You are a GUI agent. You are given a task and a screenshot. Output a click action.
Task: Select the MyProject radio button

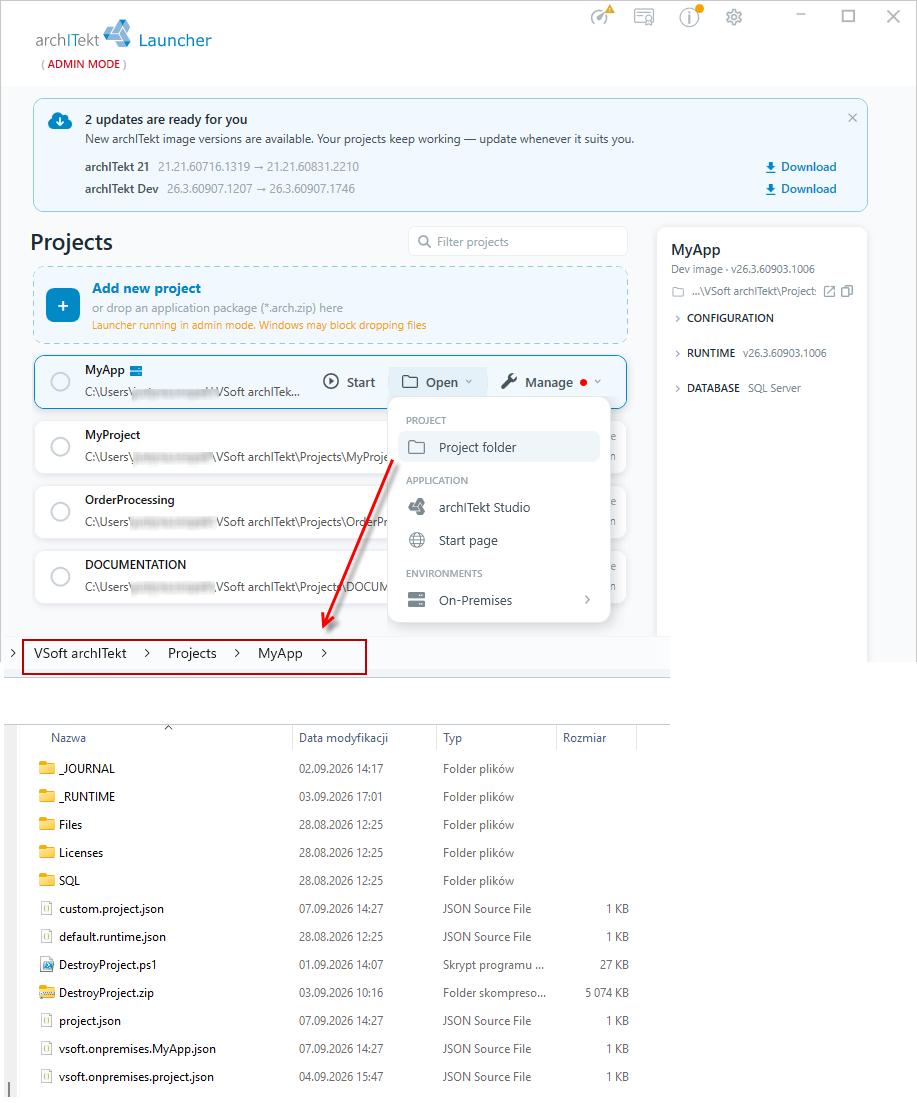pyautogui.click(x=60, y=446)
